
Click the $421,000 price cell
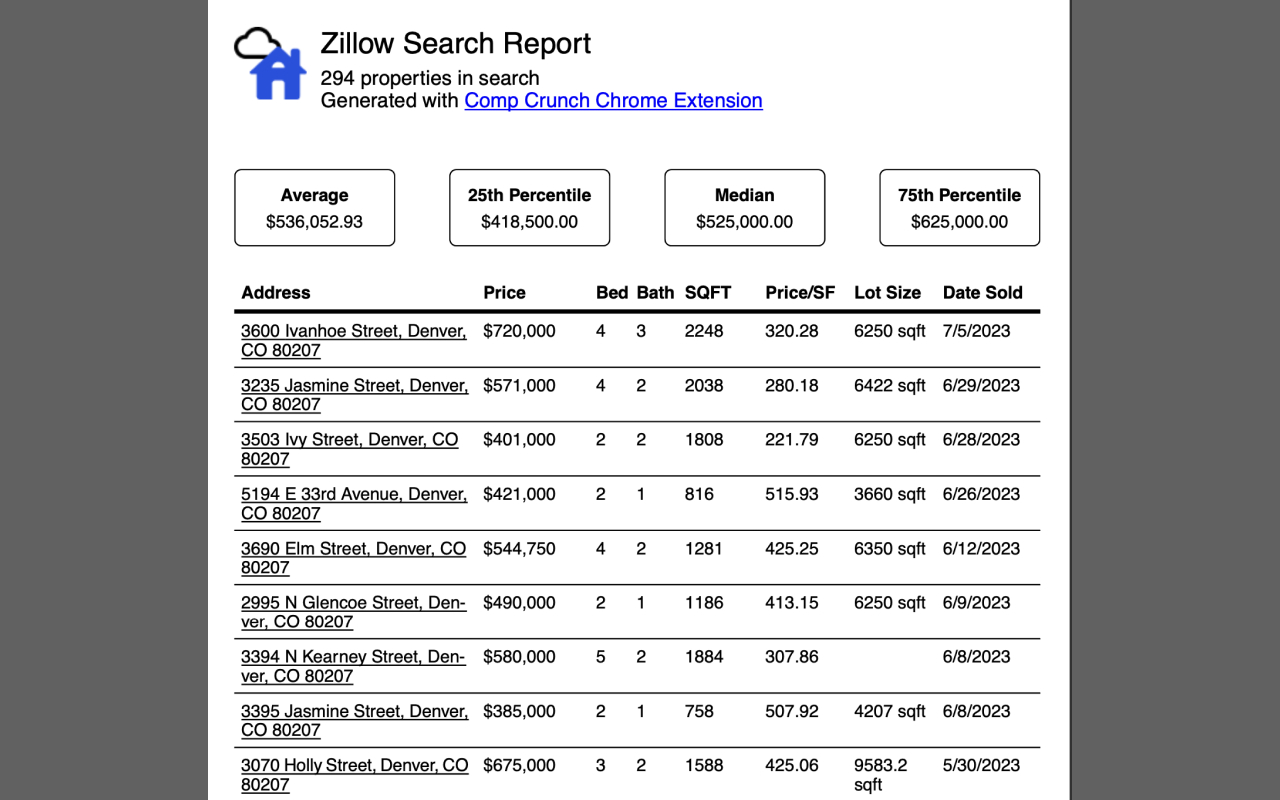pyautogui.click(x=519, y=494)
